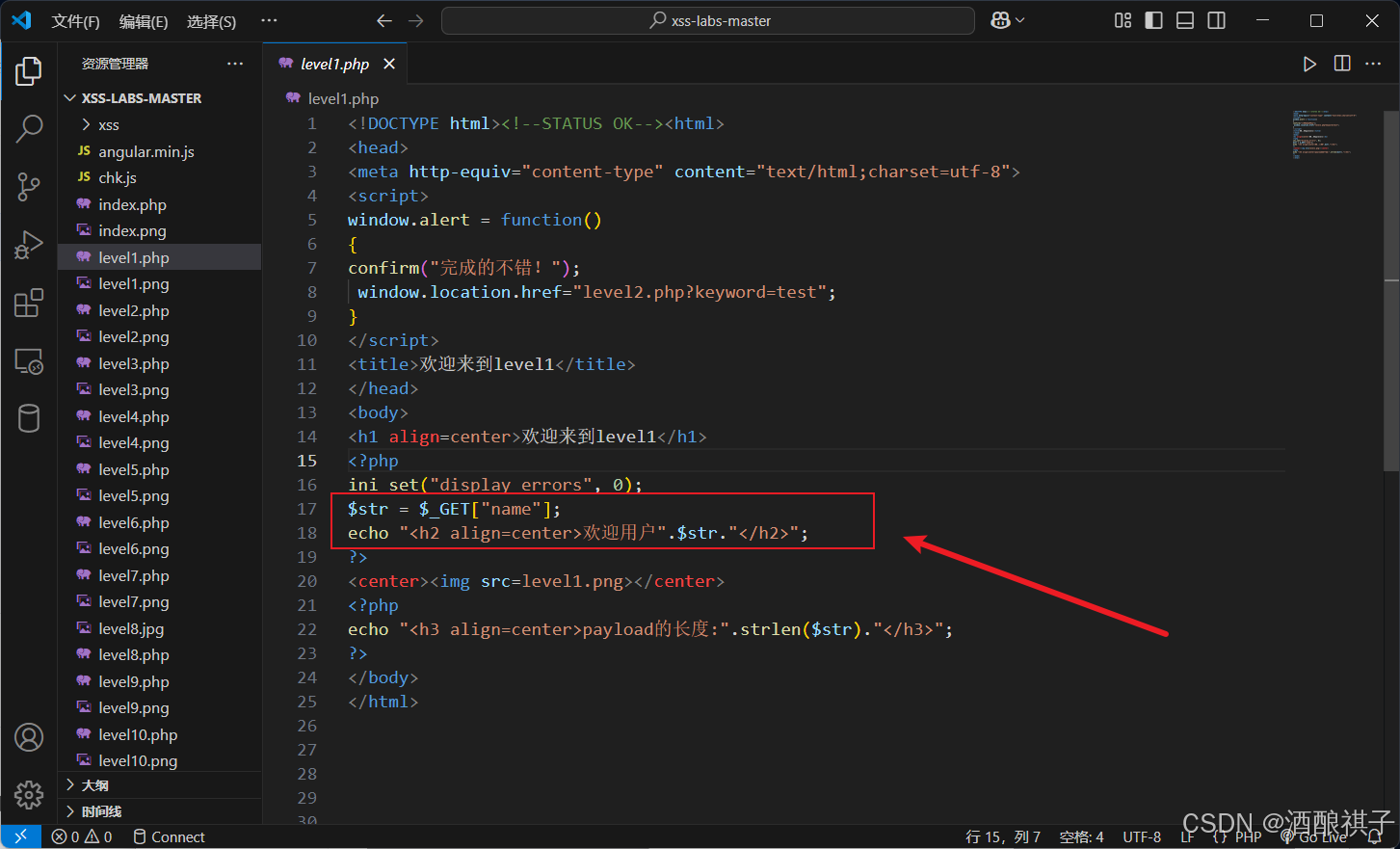Open the Search view in activity bar
1400x849 pixels.
(29, 128)
